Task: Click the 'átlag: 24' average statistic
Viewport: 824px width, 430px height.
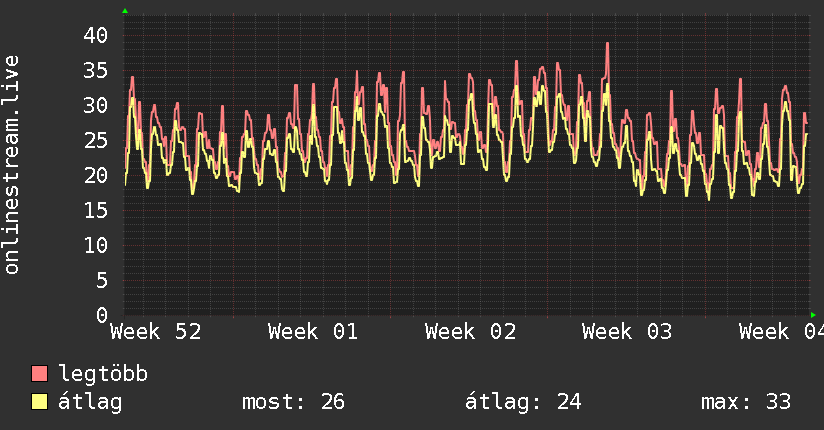Action: point(523,402)
